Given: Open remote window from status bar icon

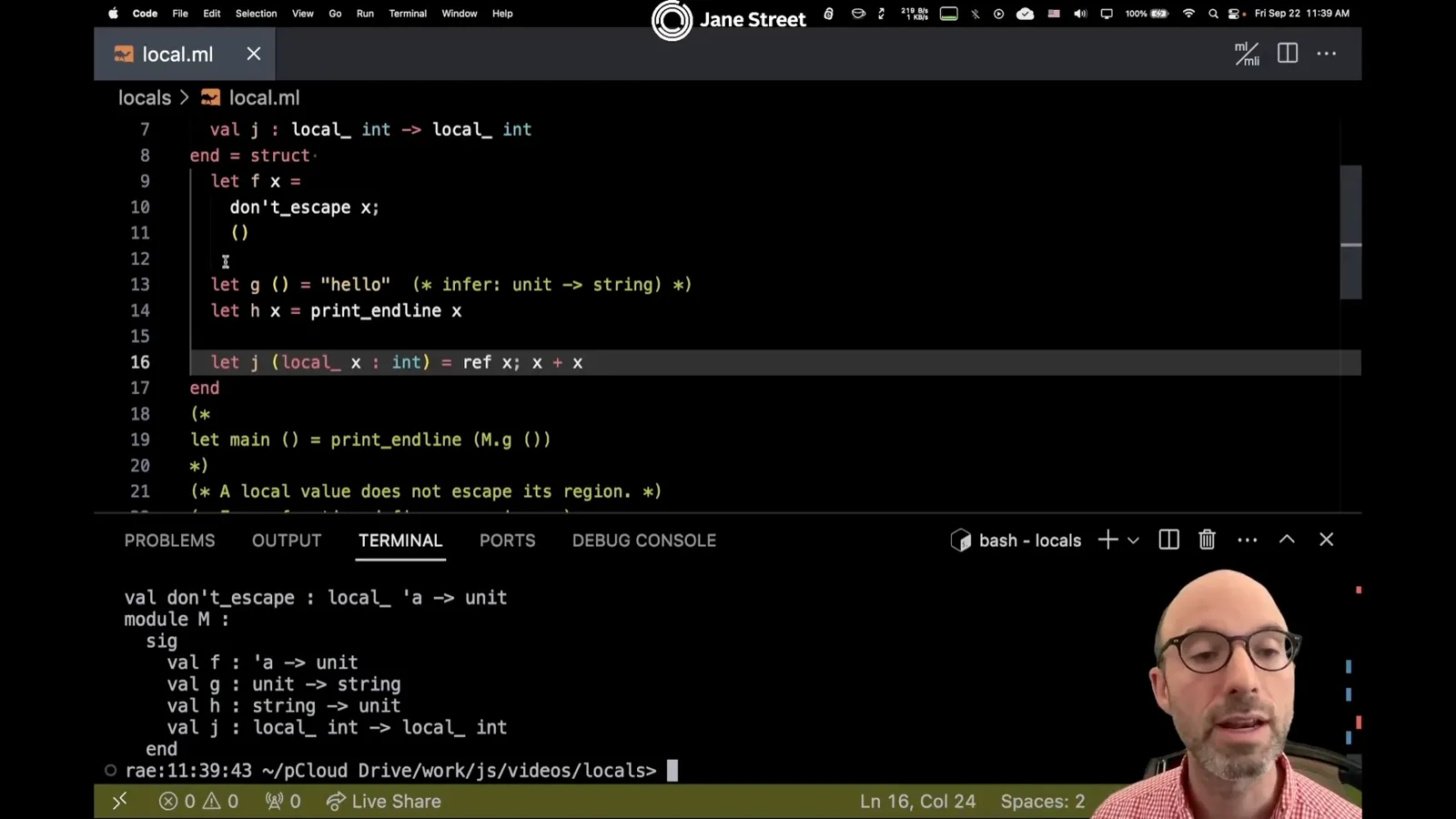Looking at the screenshot, I should (119, 801).
